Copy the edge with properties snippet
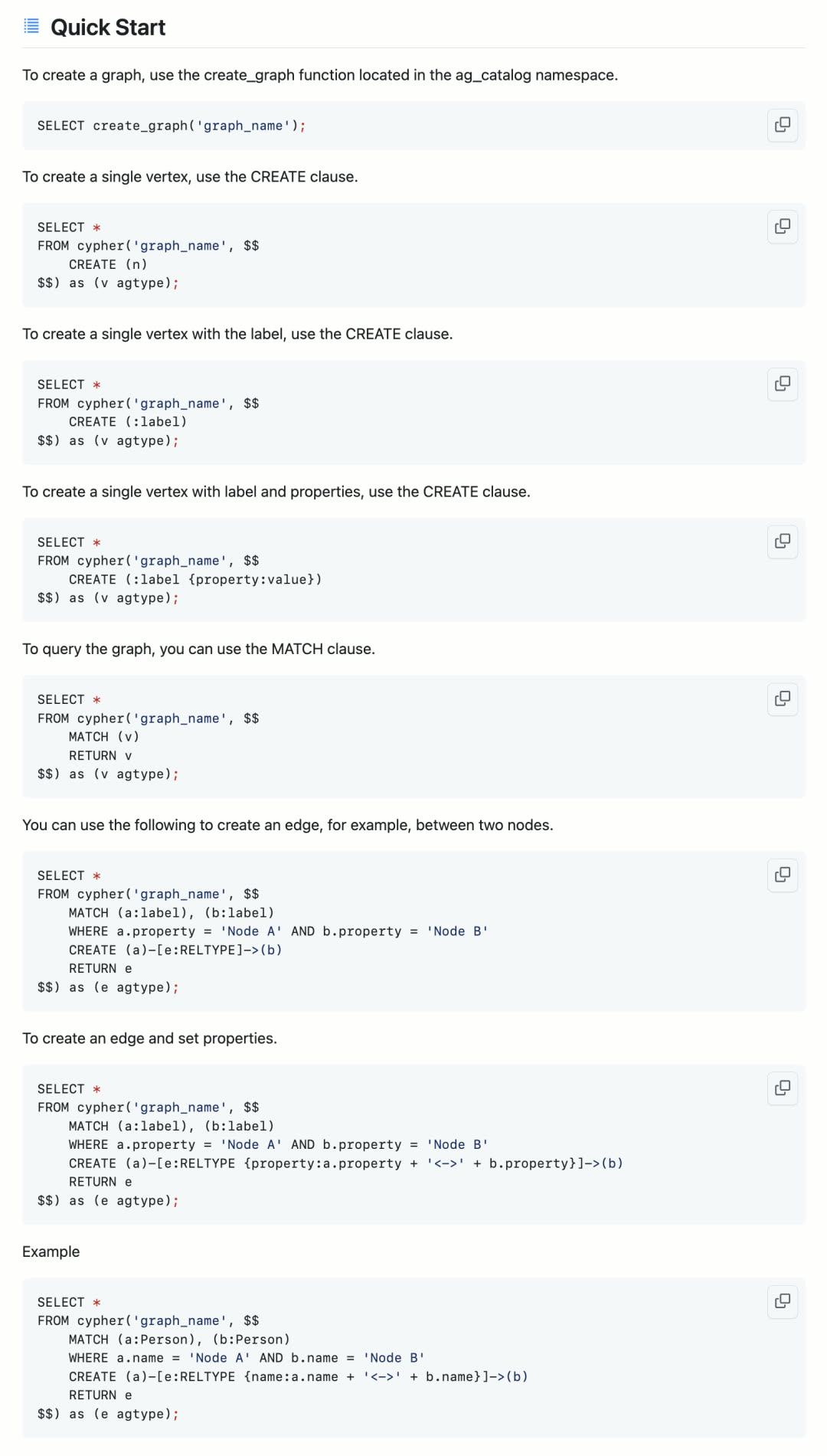Image resolution: width=827 pixels, height=1456 pixels. [x=782, y=1088]
